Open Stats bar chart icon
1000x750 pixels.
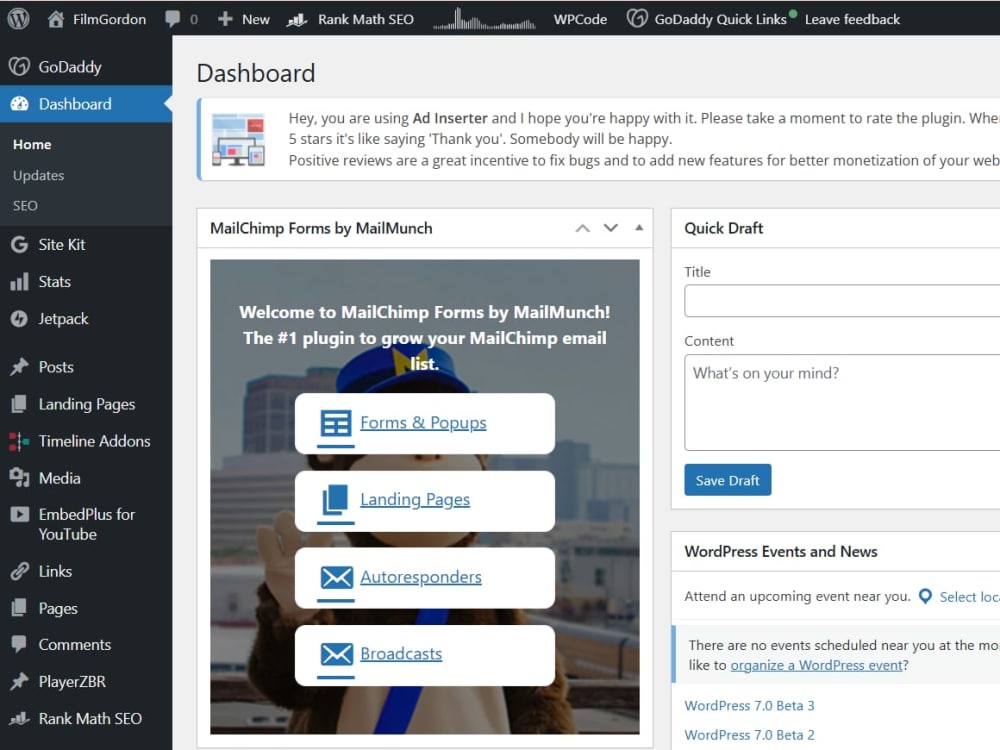19,282
